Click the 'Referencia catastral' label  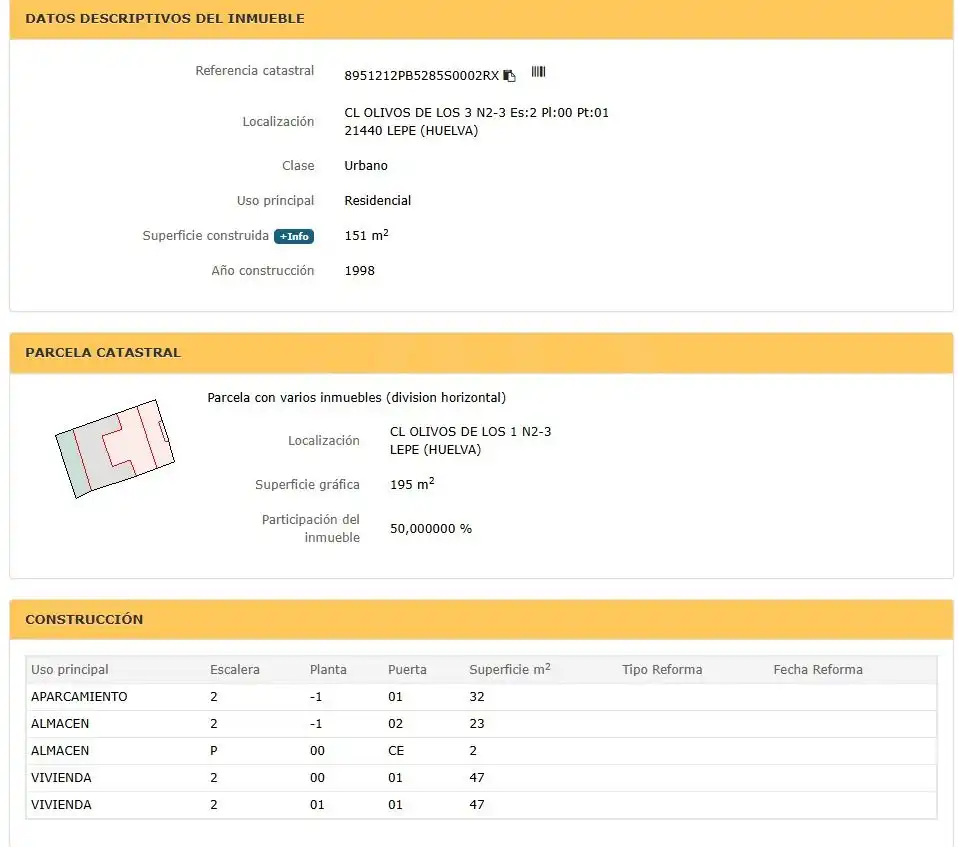click(x=255, y=71)
